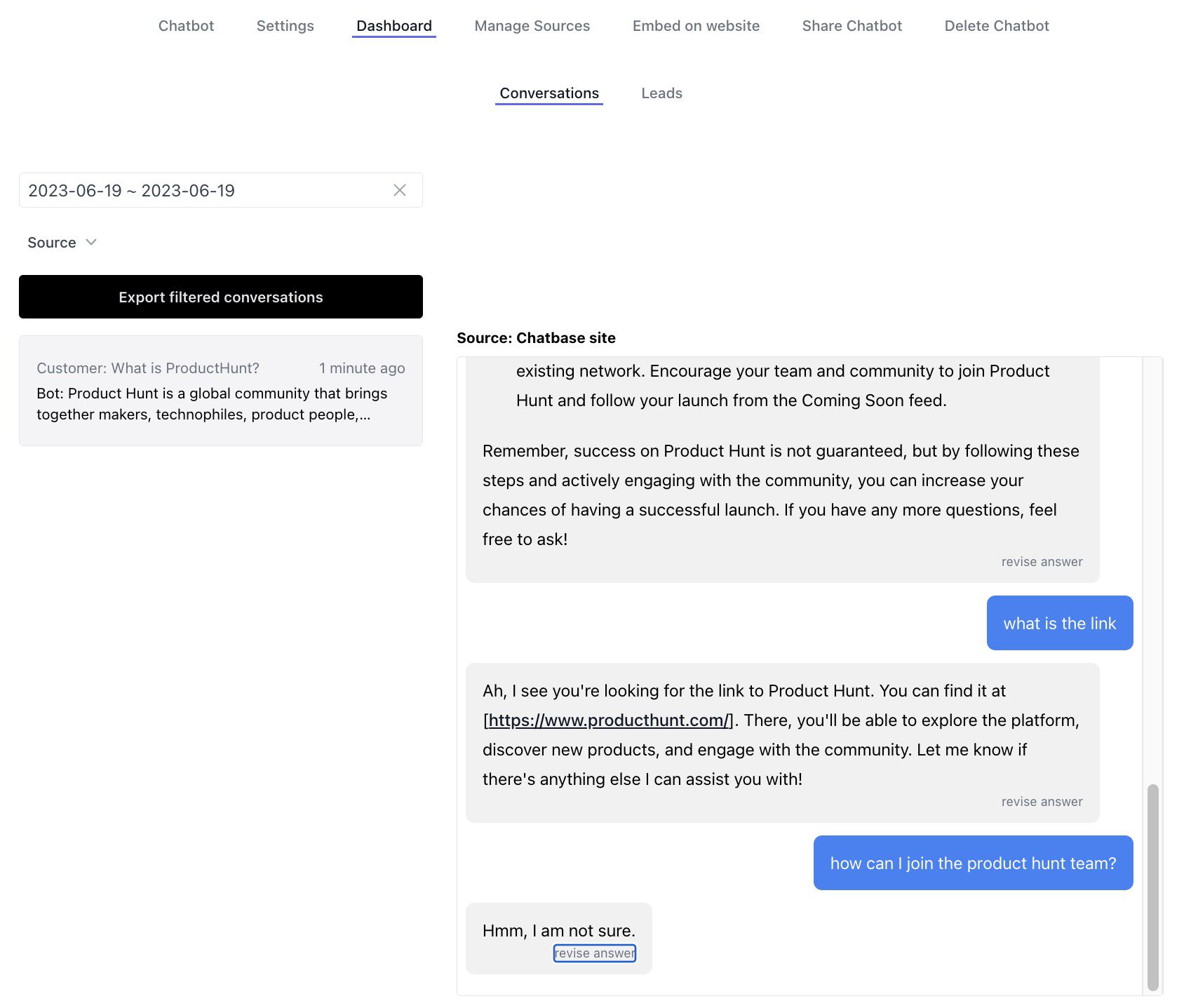
Task: Open the Embed on website section
Action: [695, 26]
